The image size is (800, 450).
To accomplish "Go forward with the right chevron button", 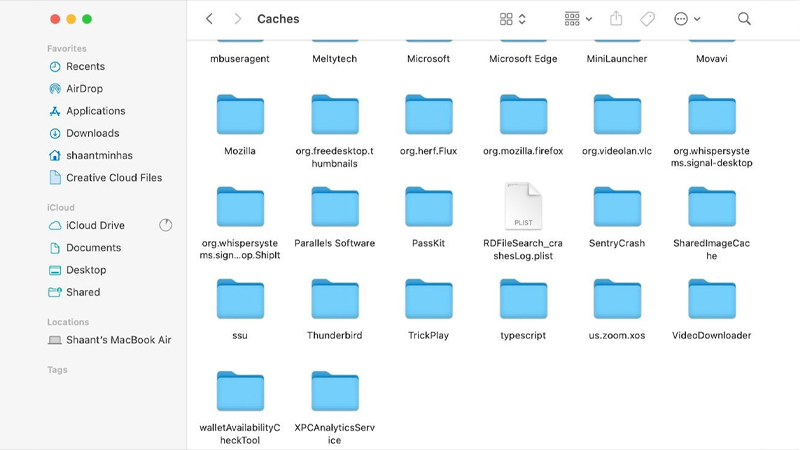I will 237,19.
